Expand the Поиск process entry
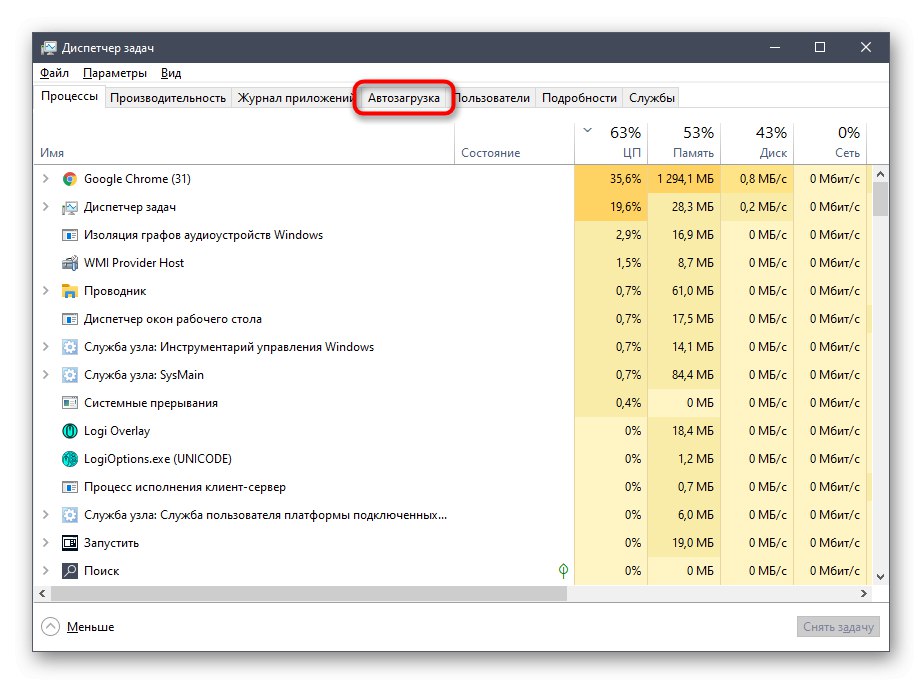Screen dimensions: 922x684 (x=45, y=571)
